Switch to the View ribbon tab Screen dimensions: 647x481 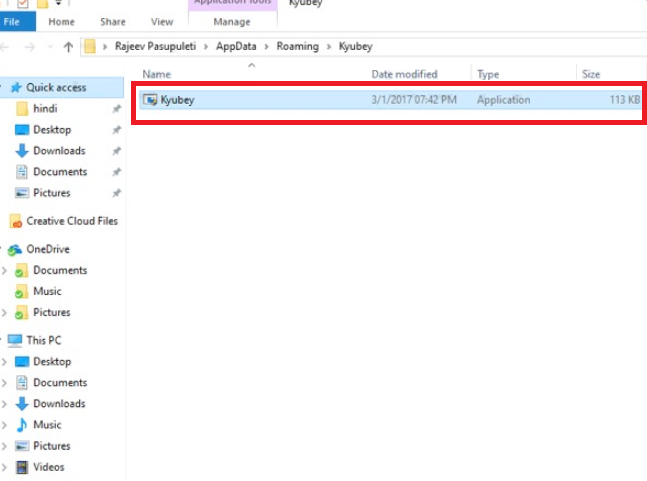[x=161, y=21]
